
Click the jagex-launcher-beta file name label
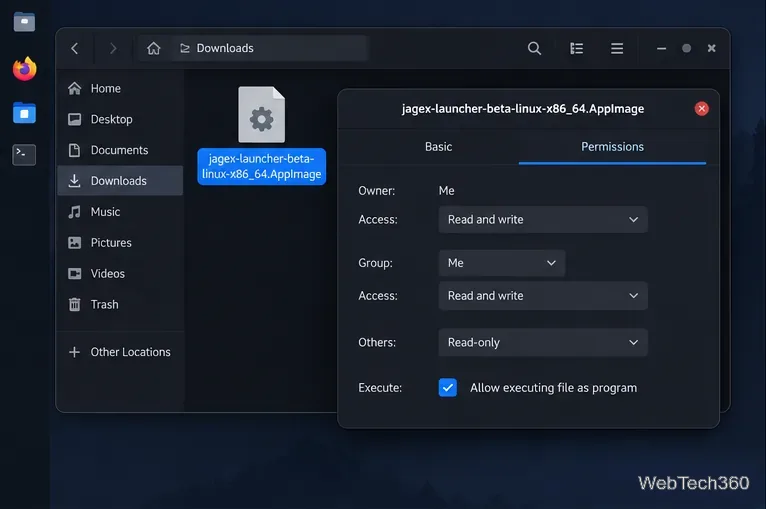point(261,166)
